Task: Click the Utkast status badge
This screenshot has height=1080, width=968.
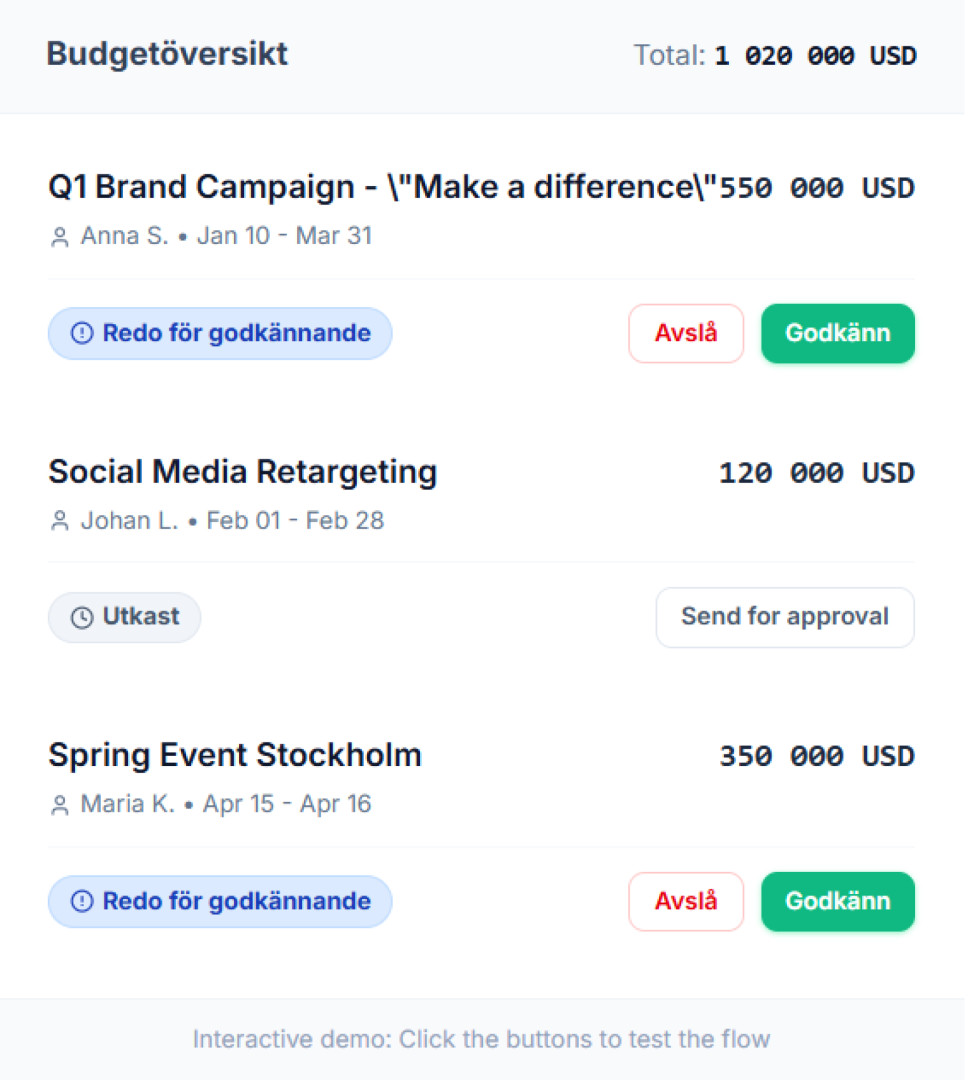Action: (125, 617)
